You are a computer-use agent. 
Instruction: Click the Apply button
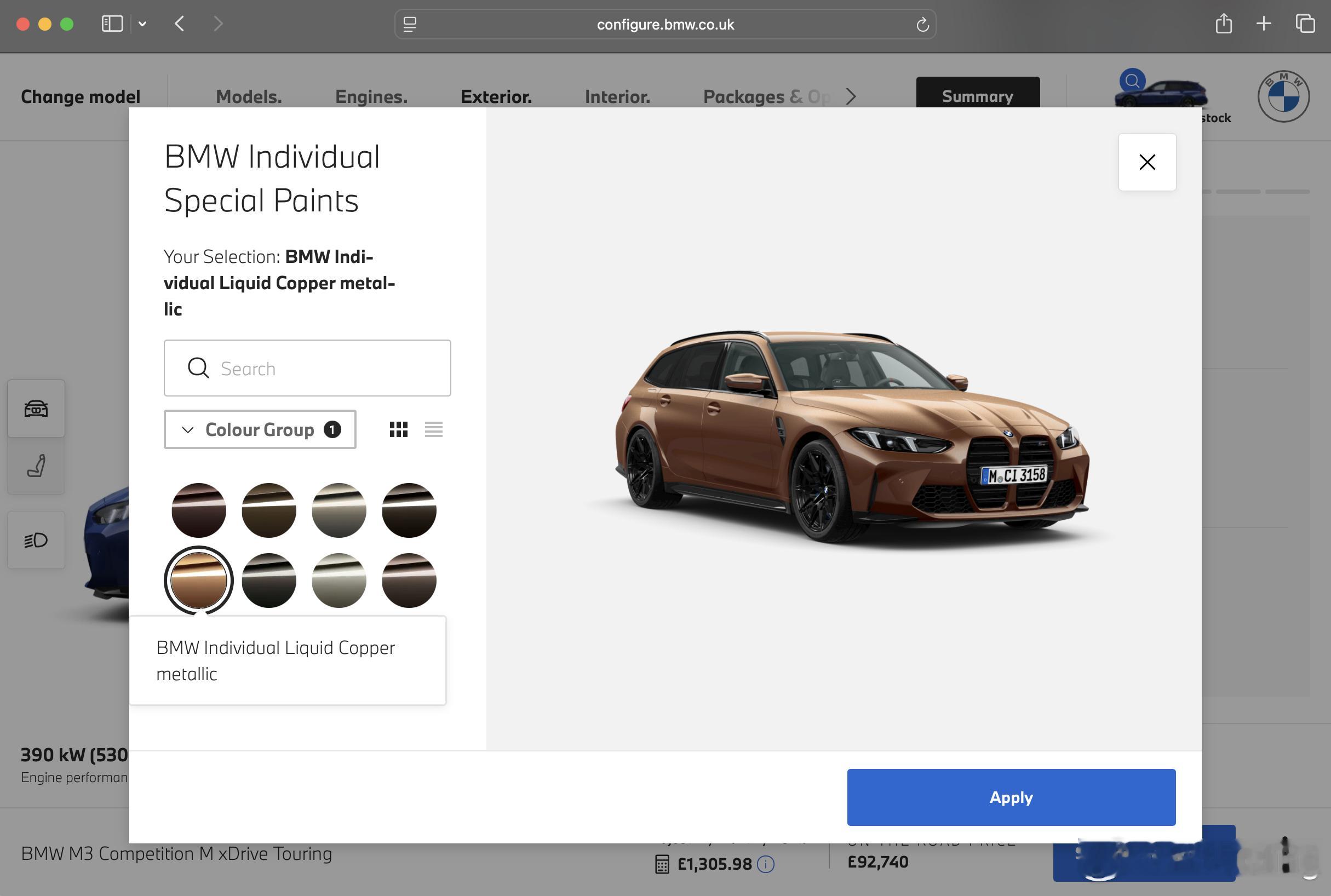click(x=1011, y=797)
